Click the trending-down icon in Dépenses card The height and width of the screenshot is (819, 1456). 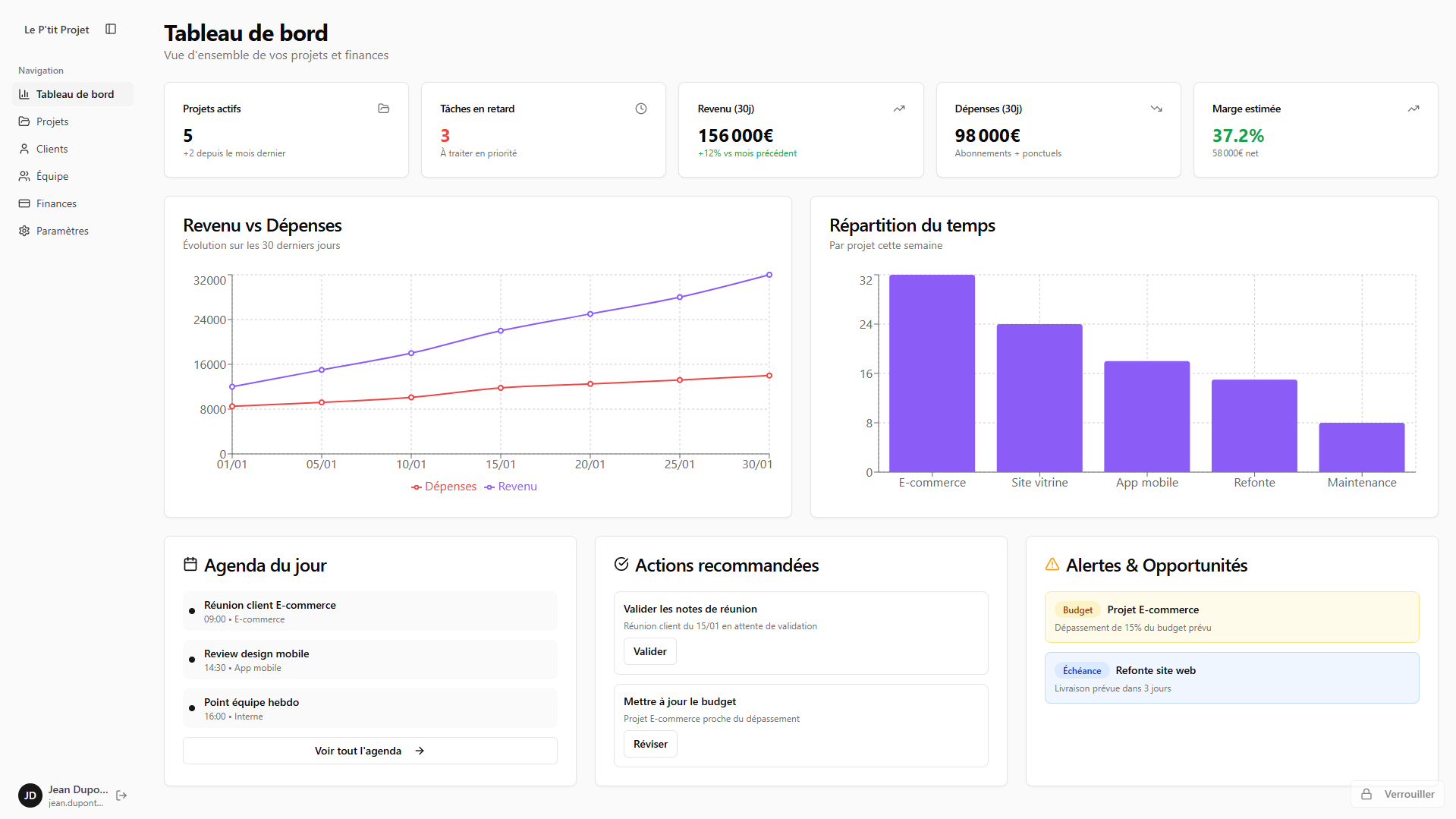[1156, 109]
